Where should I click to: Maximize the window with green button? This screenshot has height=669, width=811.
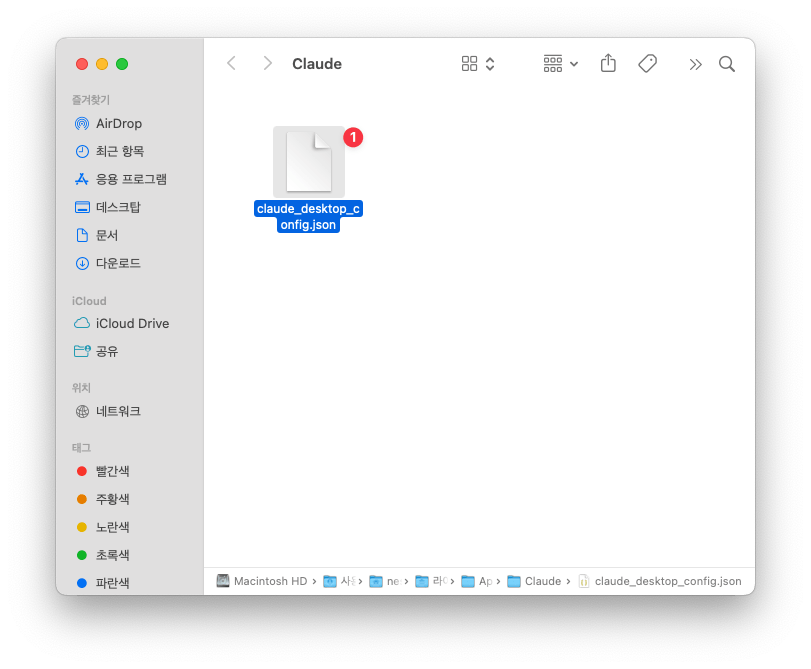(x=122, y=64)
